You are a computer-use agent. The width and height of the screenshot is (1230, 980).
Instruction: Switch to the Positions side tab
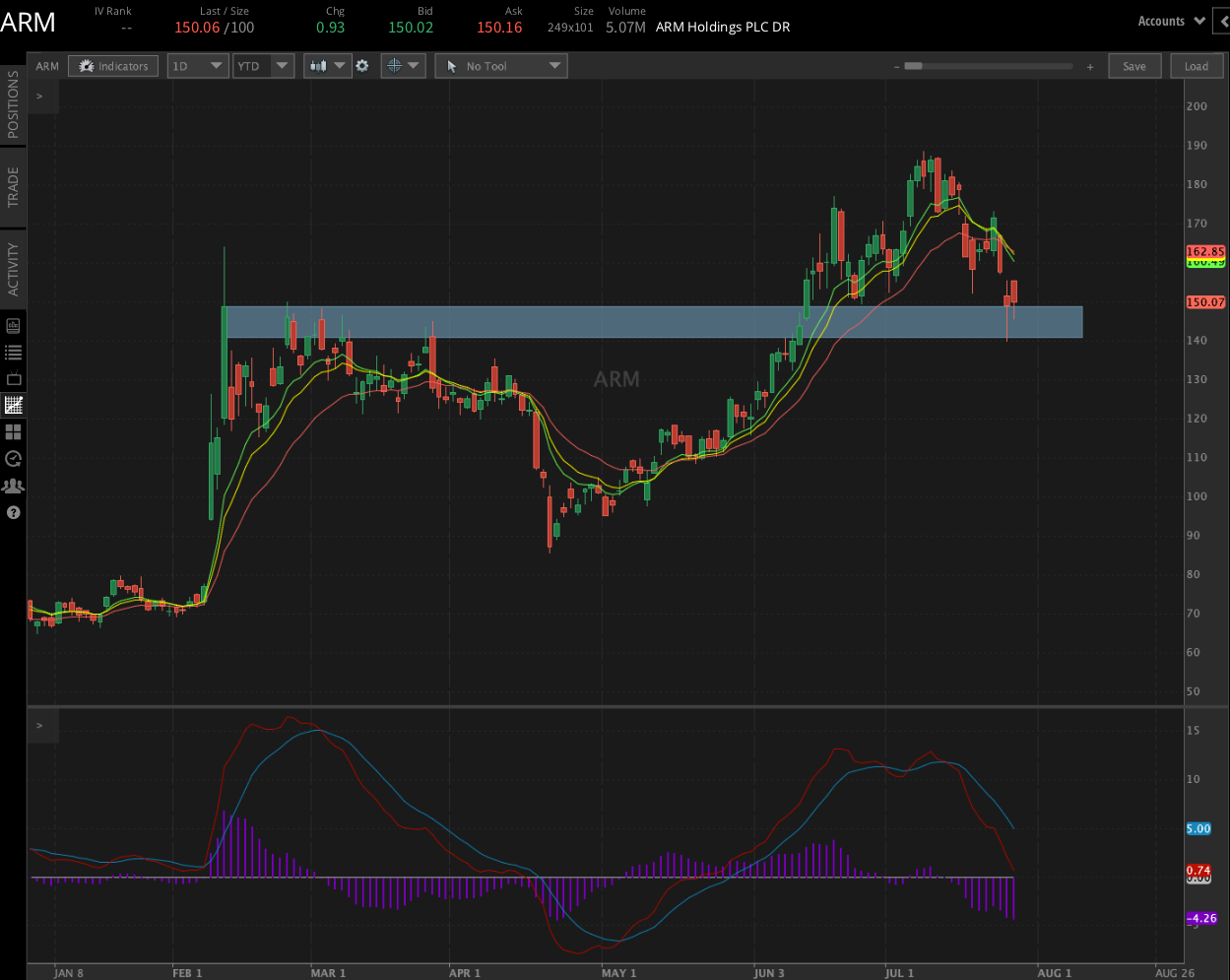click(14, 104)
